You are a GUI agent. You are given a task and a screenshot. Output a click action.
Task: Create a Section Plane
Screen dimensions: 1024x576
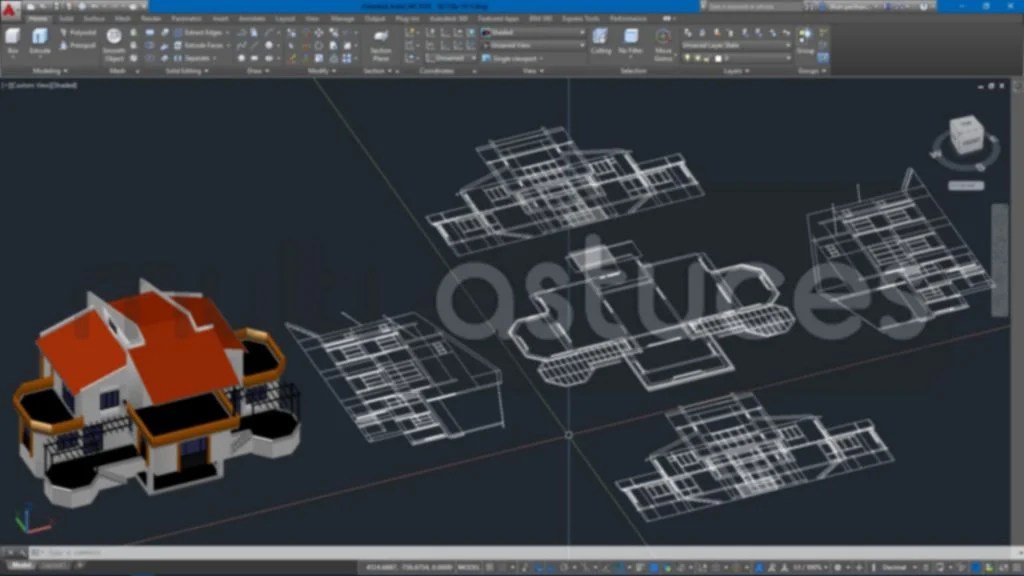click(x=381, y=44)
